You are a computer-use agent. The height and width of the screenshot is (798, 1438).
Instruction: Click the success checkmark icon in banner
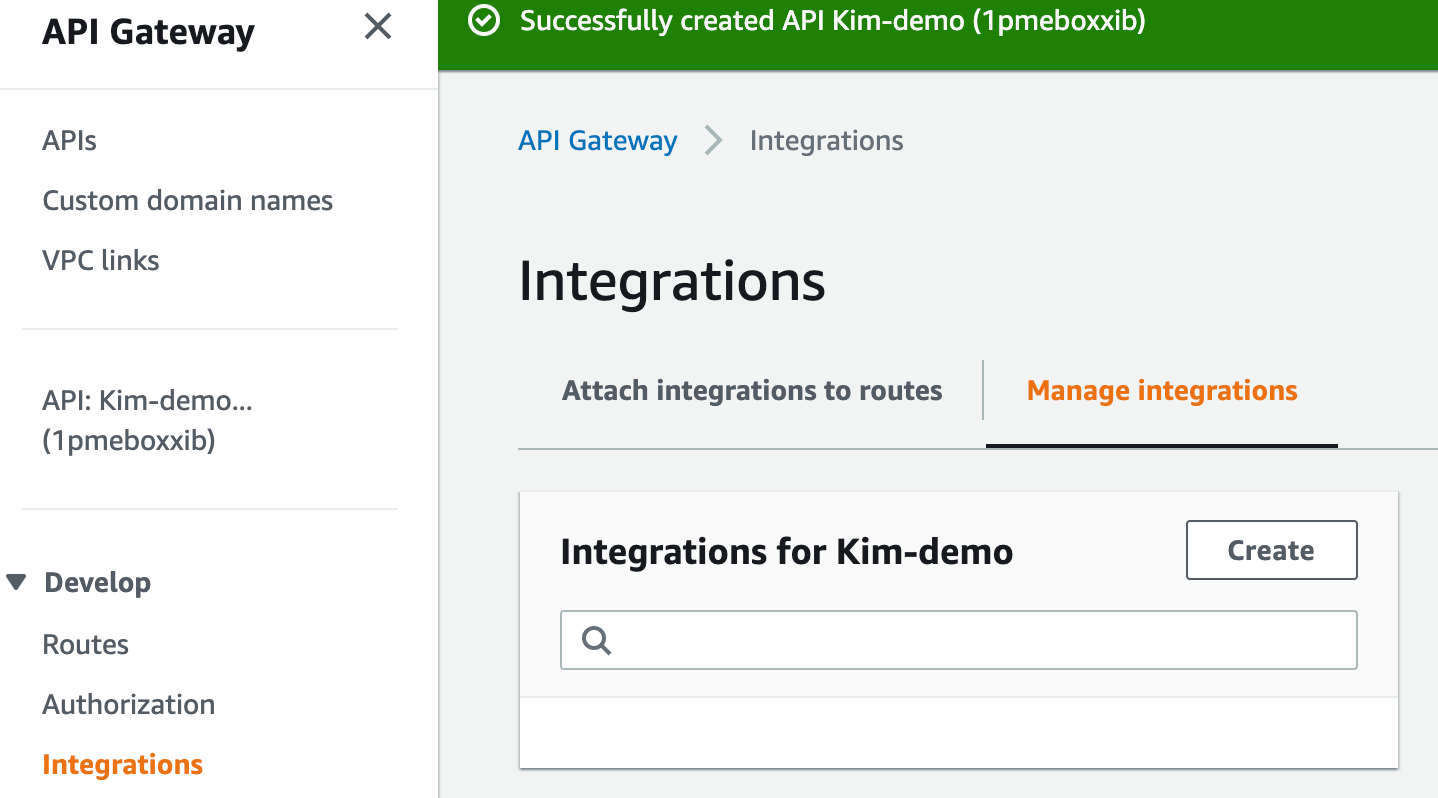[484, 21]
